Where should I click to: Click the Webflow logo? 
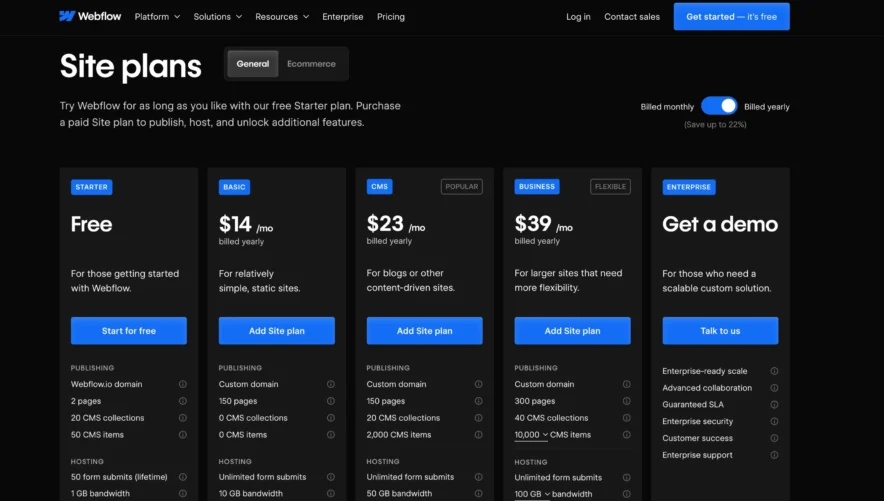90,16
